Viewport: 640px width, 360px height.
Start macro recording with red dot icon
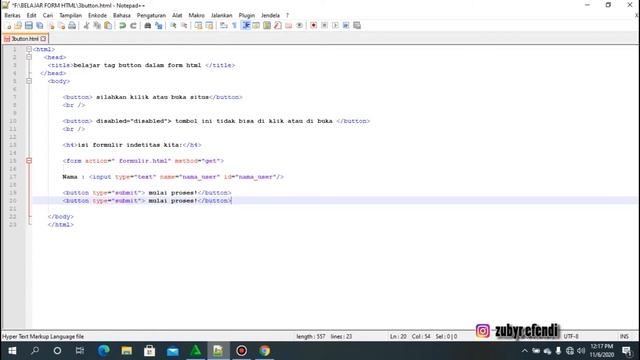click(x=313, y=26)
